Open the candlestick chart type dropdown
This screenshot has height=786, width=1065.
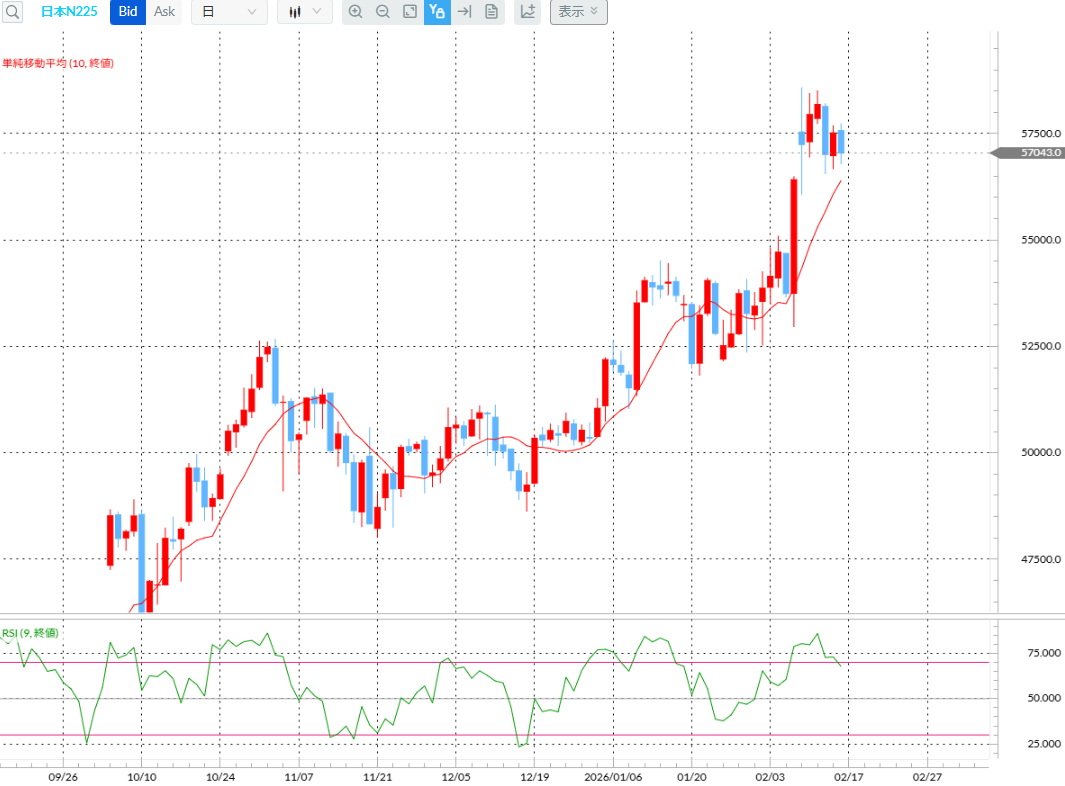(305, 12)
